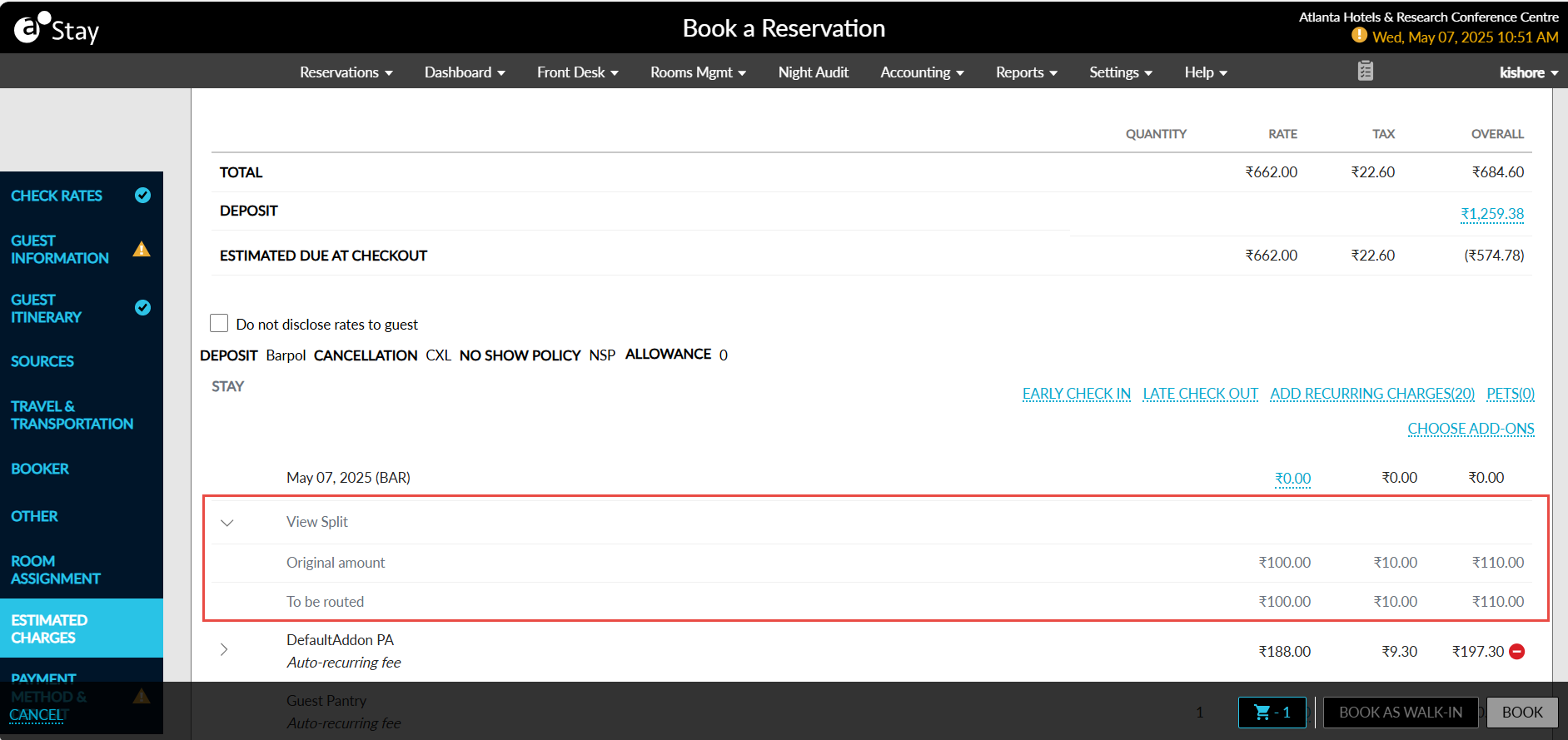This screenshot has height=740, width=1568.
Task: Click the Early Check In link
Action: pos(1077,393)
